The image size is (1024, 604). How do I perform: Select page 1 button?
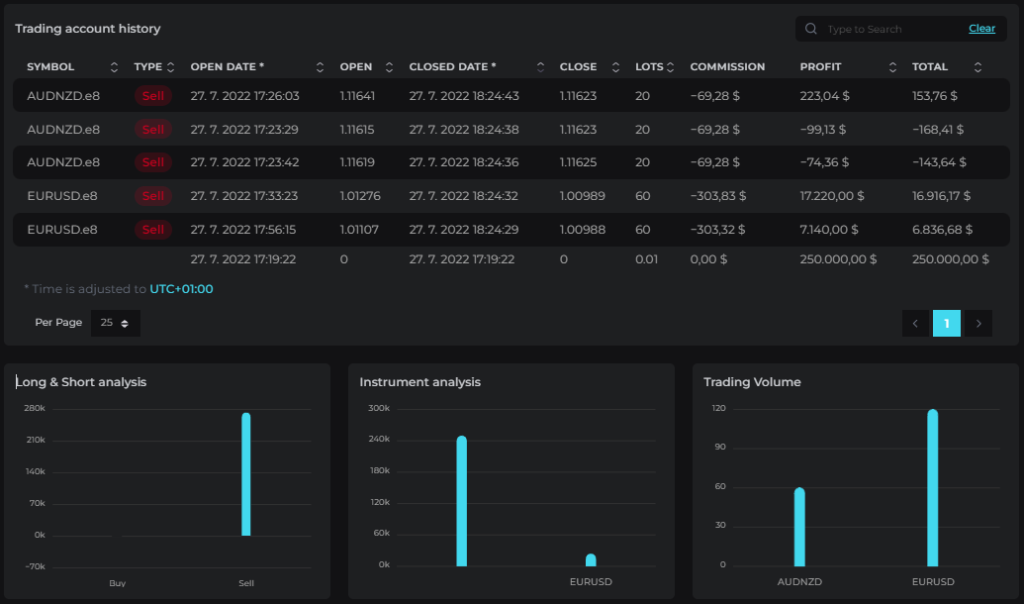click(x=946, y=323)
